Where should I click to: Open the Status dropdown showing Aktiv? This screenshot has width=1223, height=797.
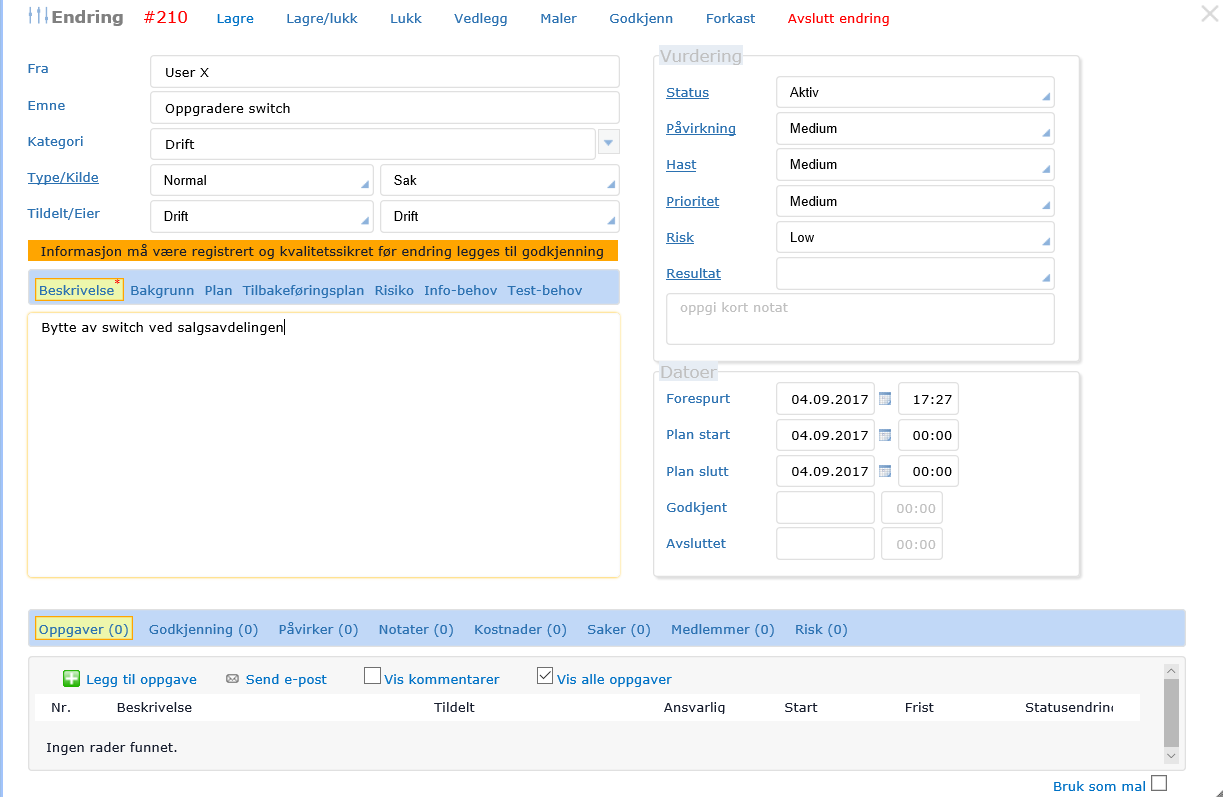pos(915,92)
